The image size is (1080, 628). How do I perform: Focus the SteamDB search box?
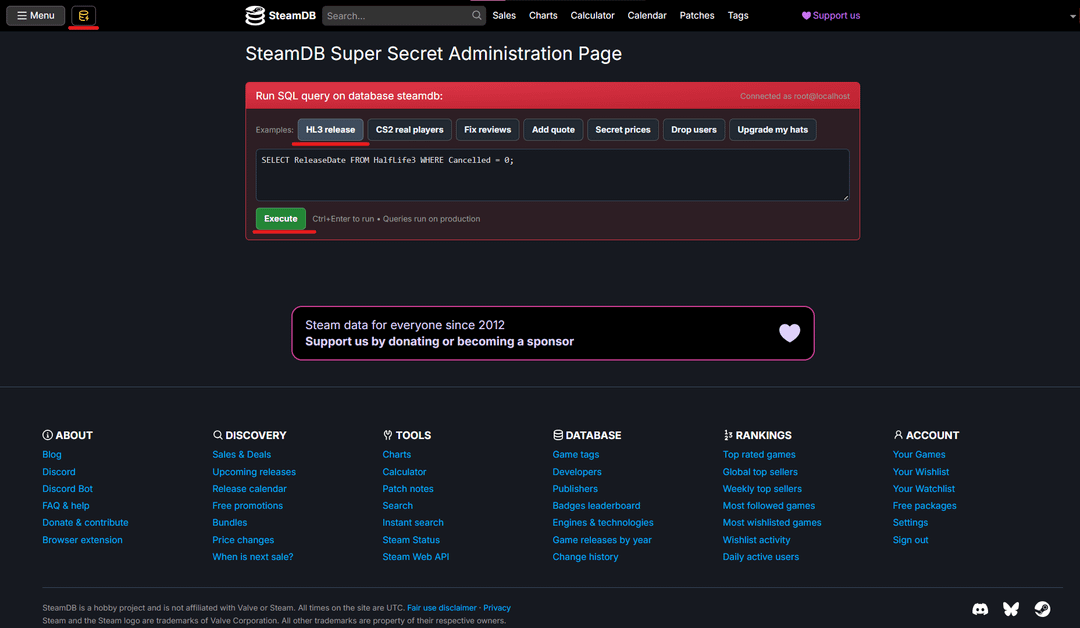pos(396,16)
